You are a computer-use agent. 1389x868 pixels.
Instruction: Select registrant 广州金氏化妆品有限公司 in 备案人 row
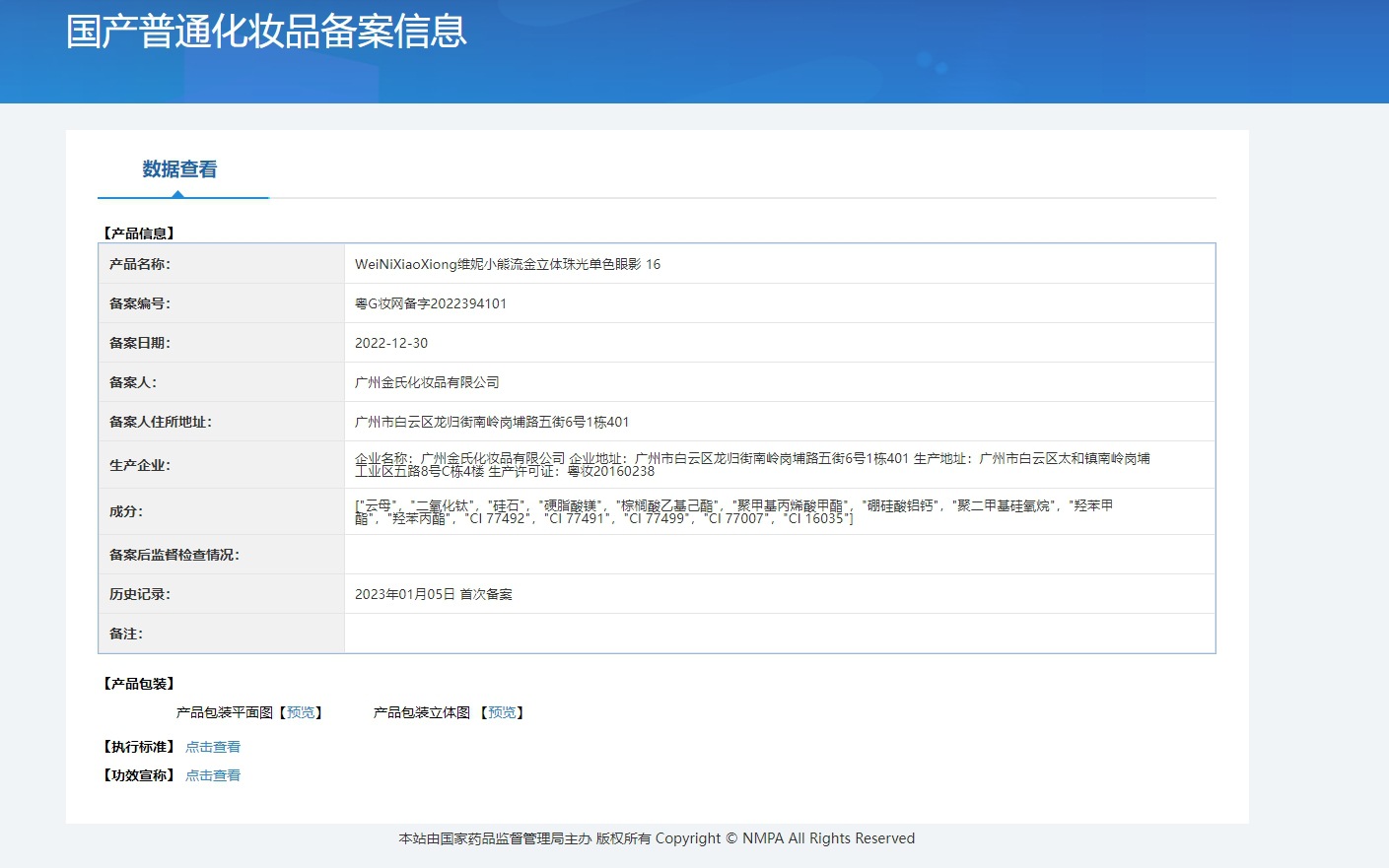tap(427, 382)
